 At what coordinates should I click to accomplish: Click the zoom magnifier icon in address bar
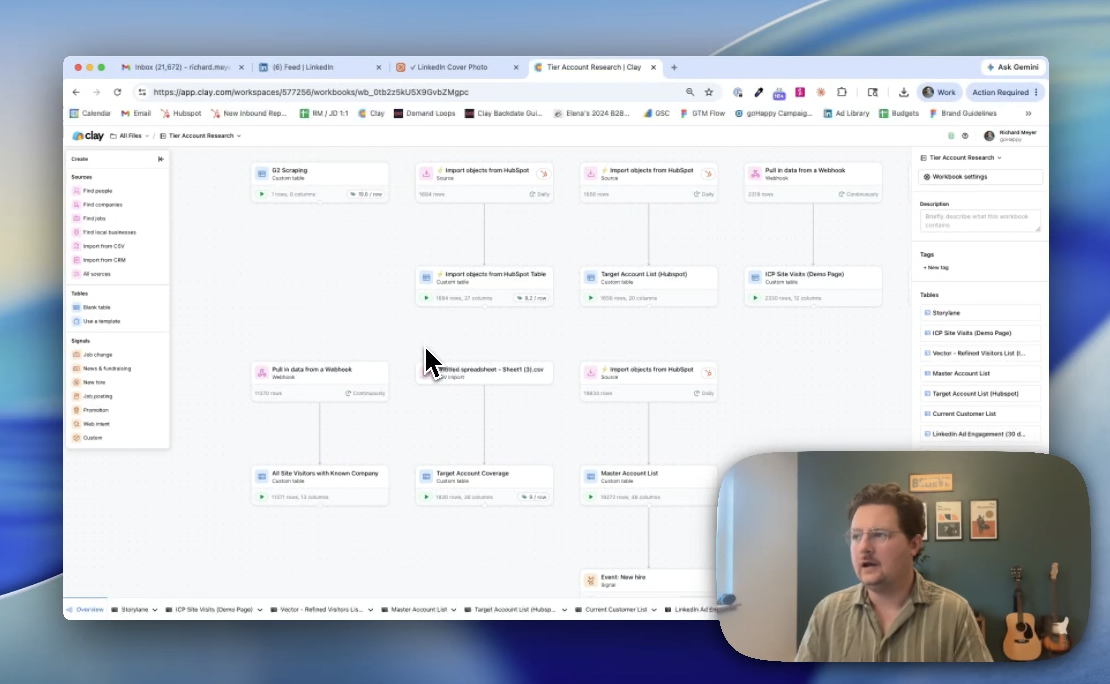point(690,92)
